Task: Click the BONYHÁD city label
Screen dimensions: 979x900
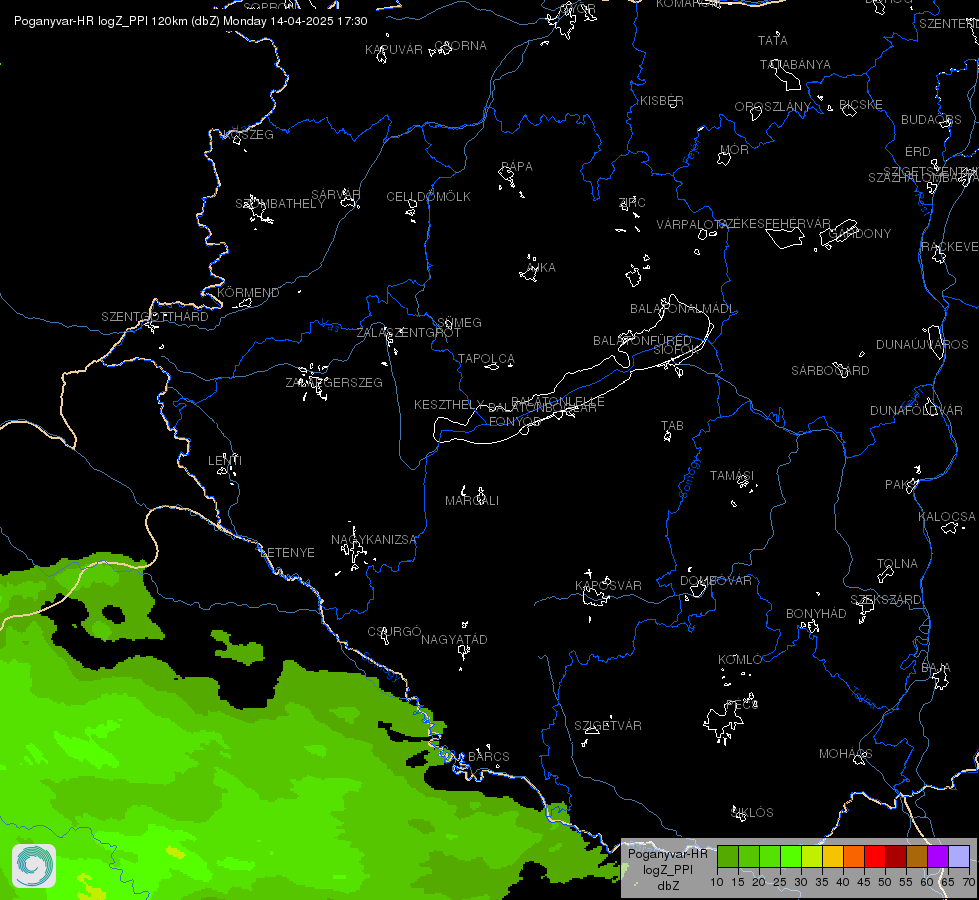Action: point(816,614)
